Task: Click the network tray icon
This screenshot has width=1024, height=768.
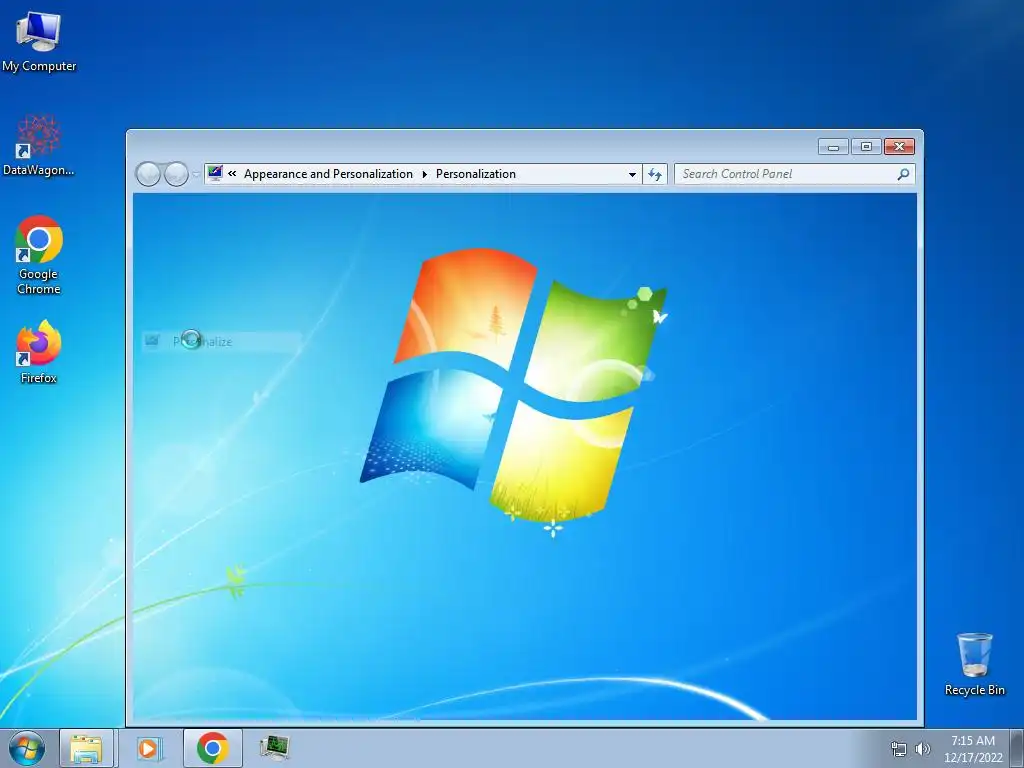Action: (899, 749)
